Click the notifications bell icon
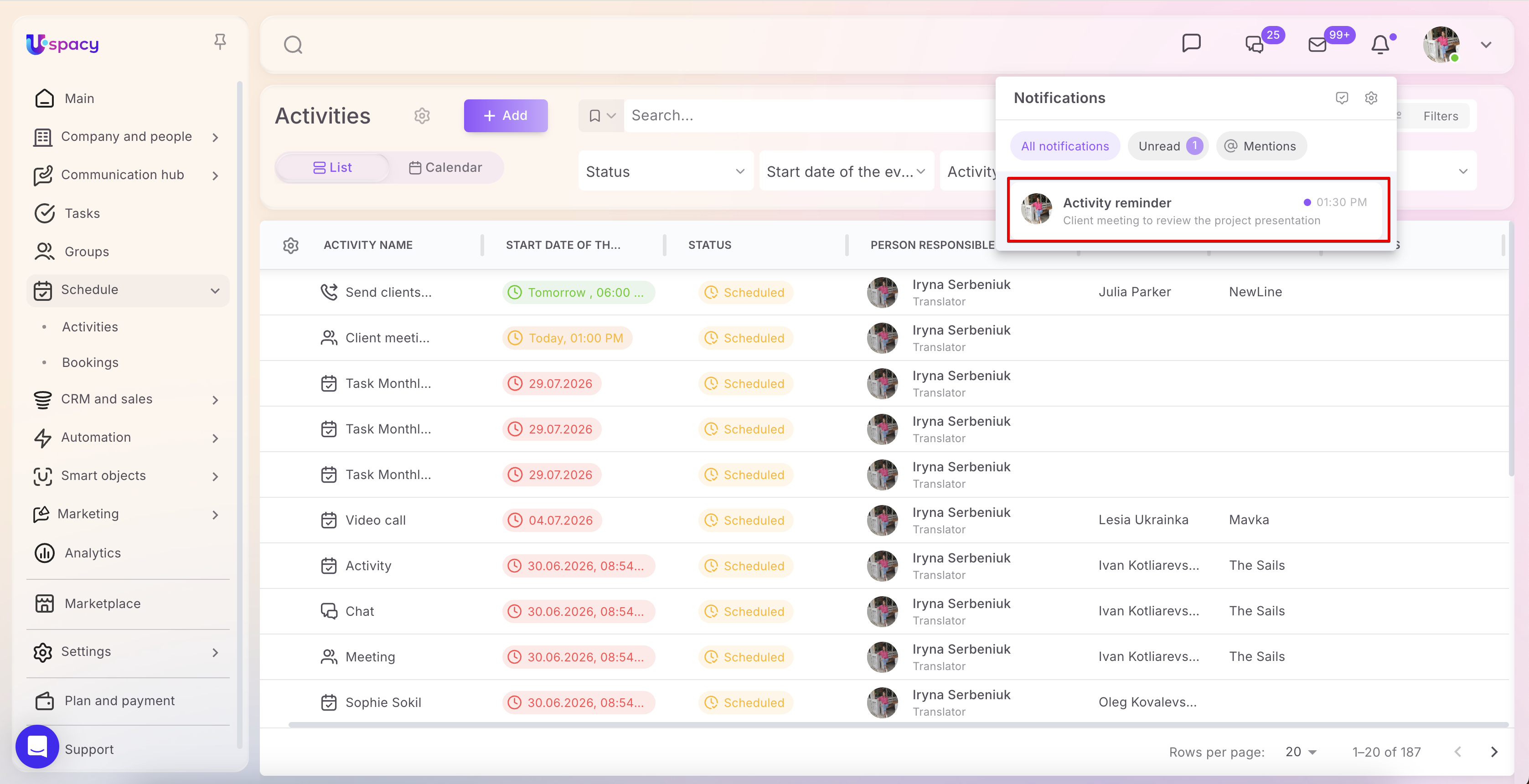The image size is (1529, 784). click(1380, 45)
